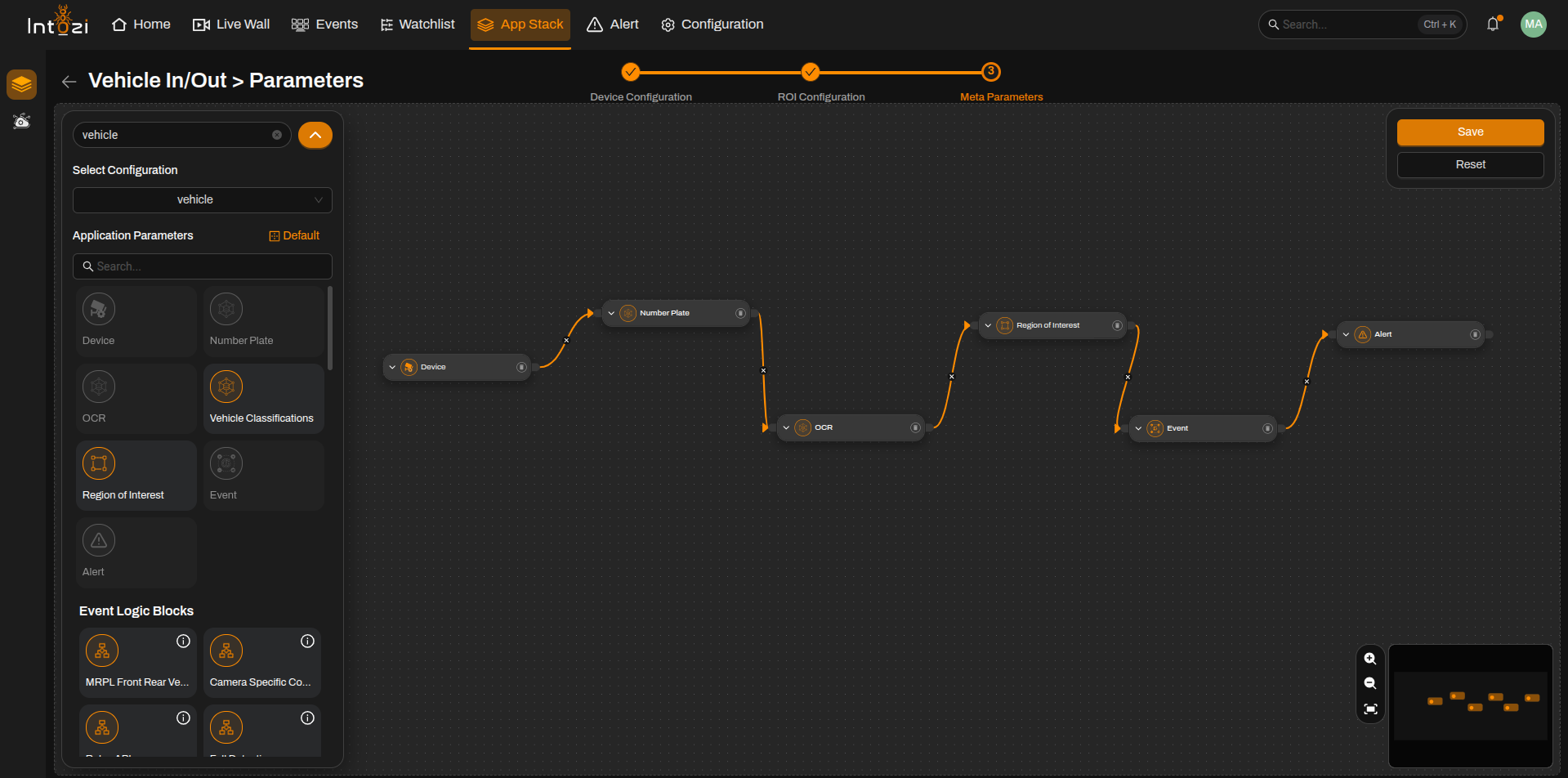The image size is (1568, 778).
Task: Open Configuration from the top navigation
Action: (x=713, y=25)
